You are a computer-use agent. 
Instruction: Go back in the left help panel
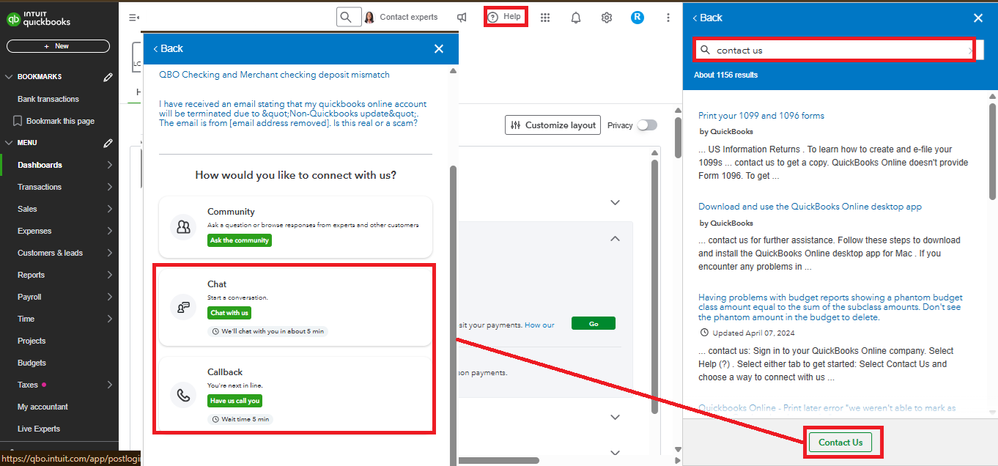(x=168, y=48)
